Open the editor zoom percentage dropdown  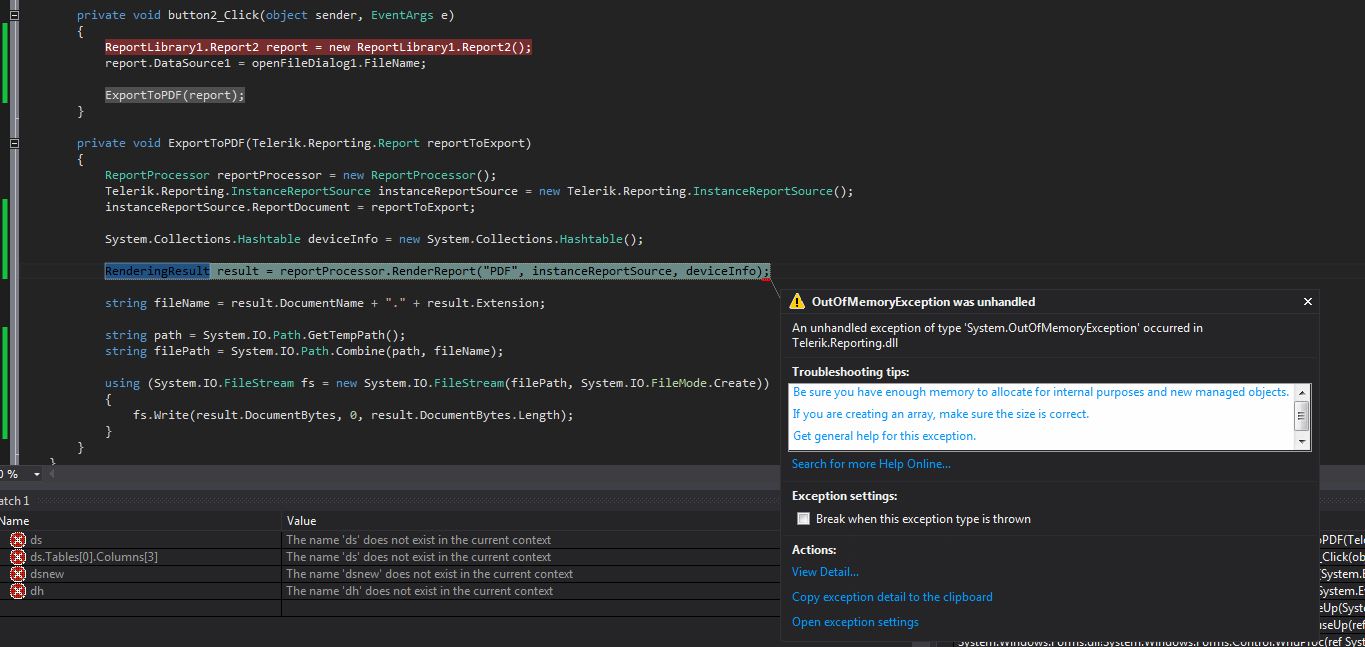pos(37,474)
